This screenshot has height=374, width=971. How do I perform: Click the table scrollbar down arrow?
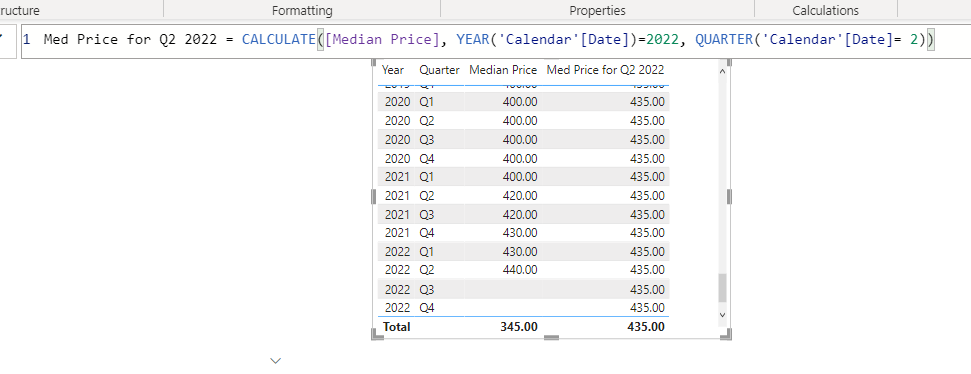722,315
